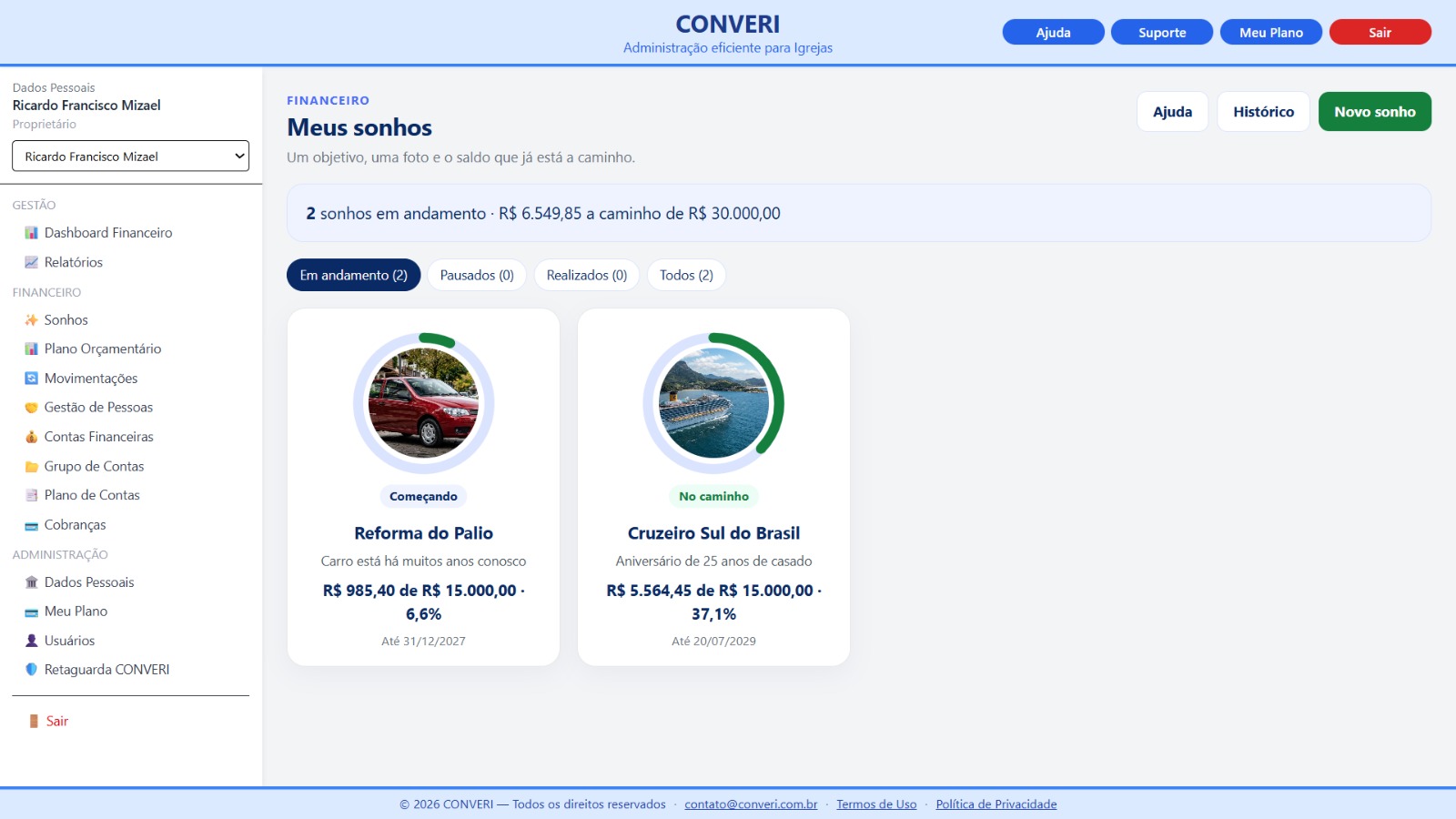
Task: Click the Plano de Contas document icon
Action: pos(31,495)
